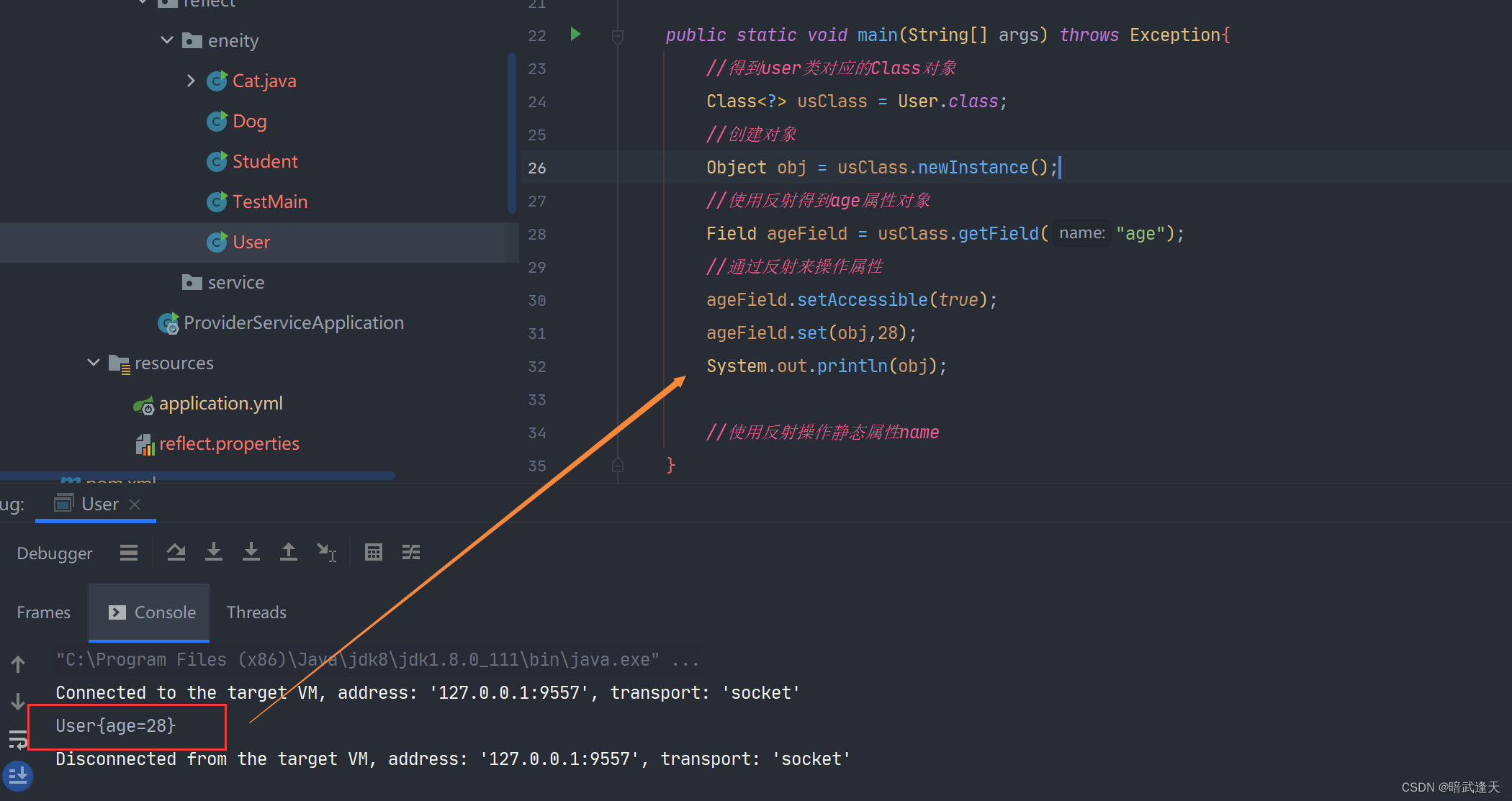Click the Trace Current Stream Chain icon
1512x801 pixels.
[411, 553]
